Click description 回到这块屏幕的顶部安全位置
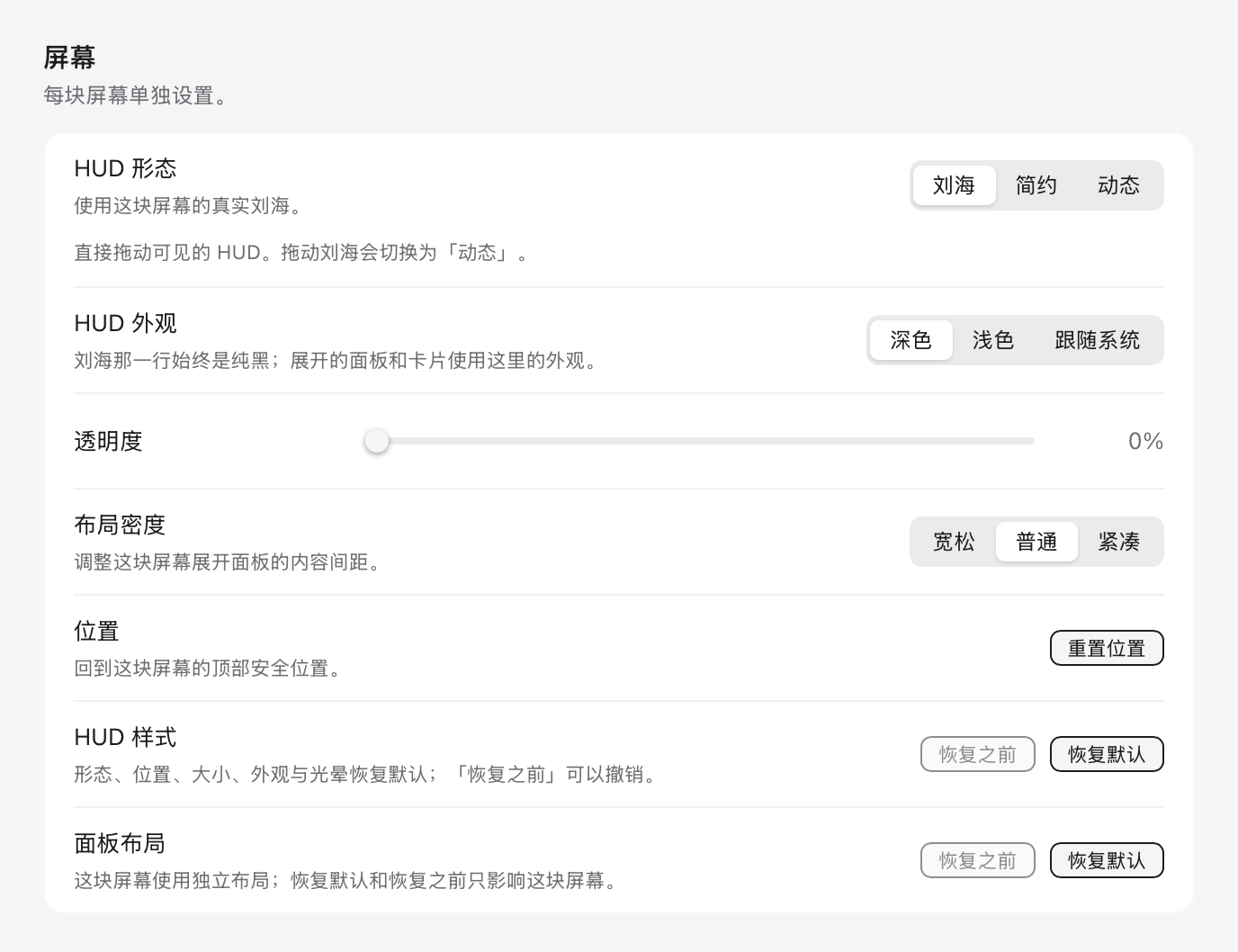The height and width of the screenshot is (952, 1238). (x=208, y=669)
